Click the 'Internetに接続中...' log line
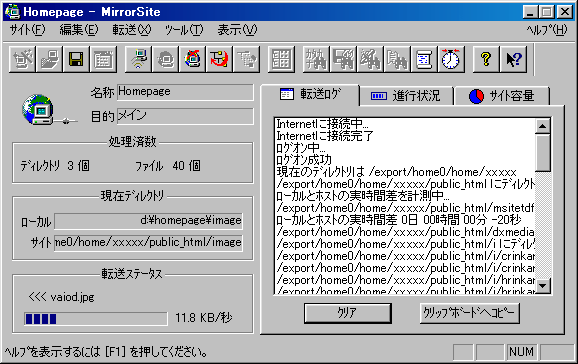This screenshot has height=364, width=578. tap(322, 124)
